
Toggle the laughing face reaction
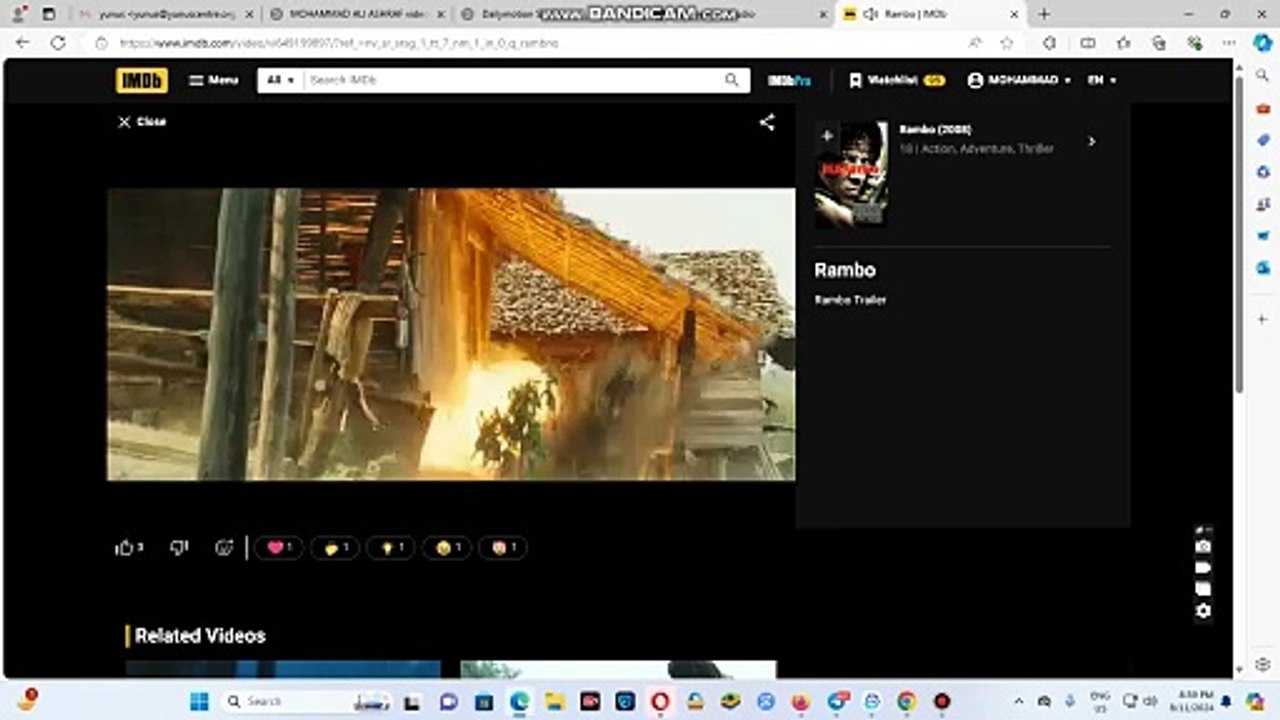[x=447, y=547]
